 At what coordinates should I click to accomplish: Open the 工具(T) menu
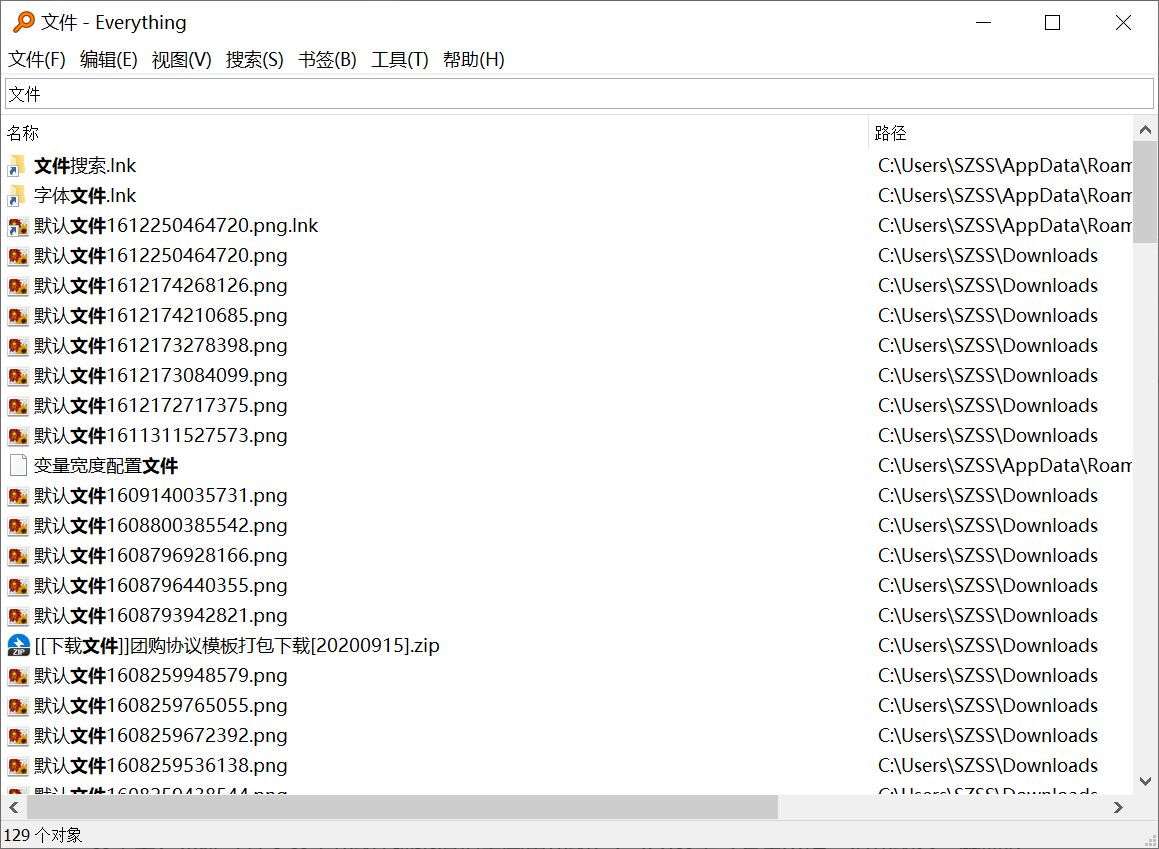pyautogui.click(x=399, y=60)
